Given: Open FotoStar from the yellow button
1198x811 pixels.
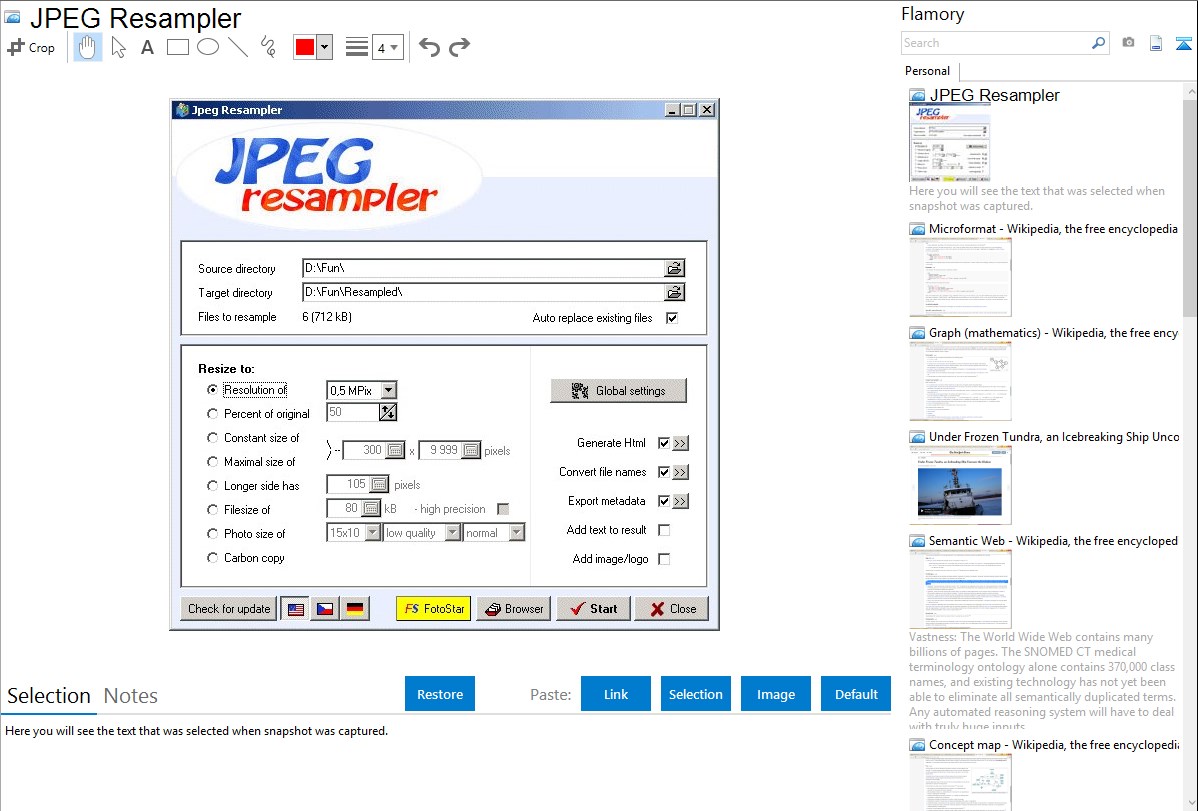Looking at the screenshot, I should point(433,609).
